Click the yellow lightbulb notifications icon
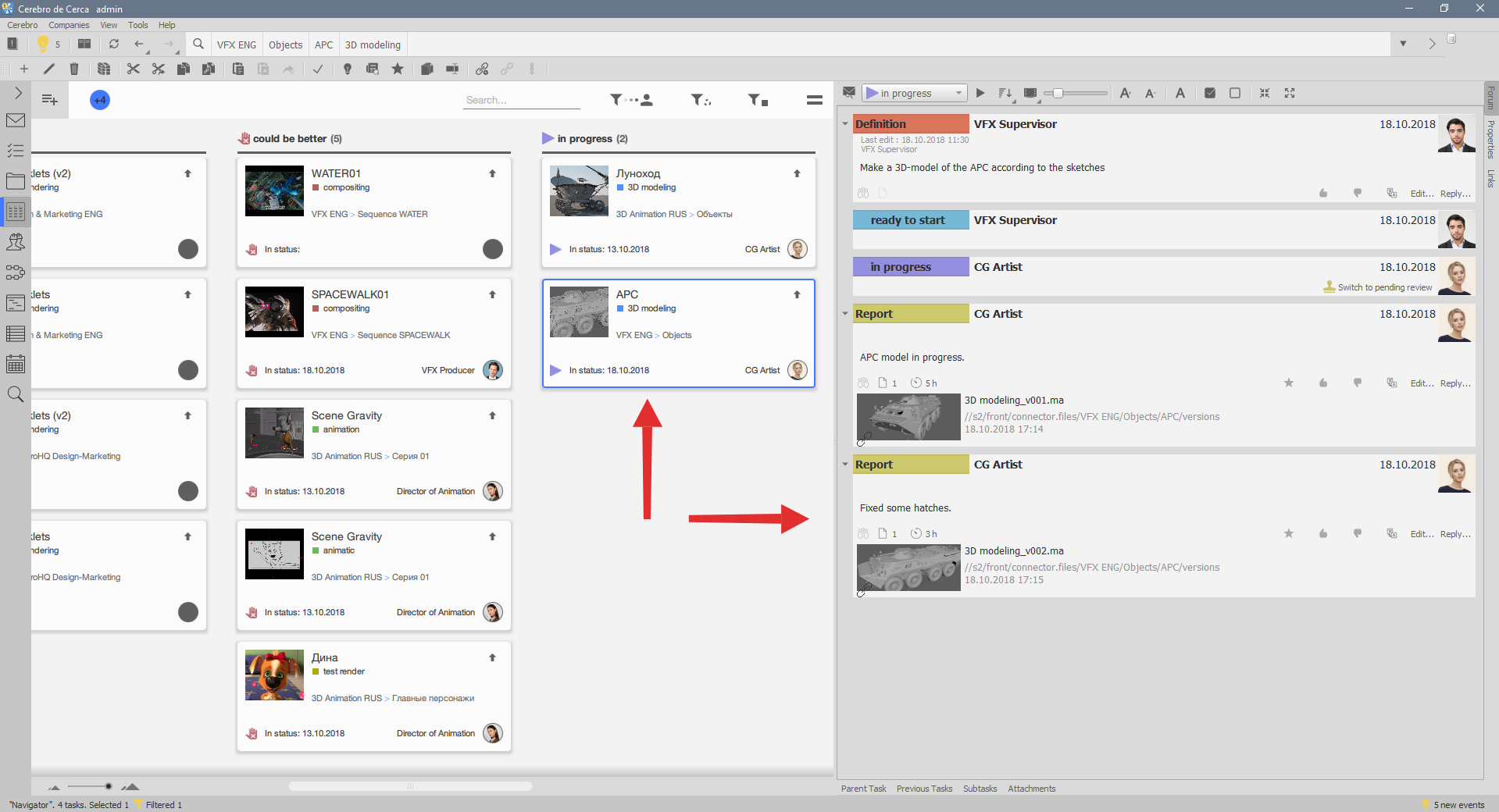The image size is (1499, 812). pos(43,44)
